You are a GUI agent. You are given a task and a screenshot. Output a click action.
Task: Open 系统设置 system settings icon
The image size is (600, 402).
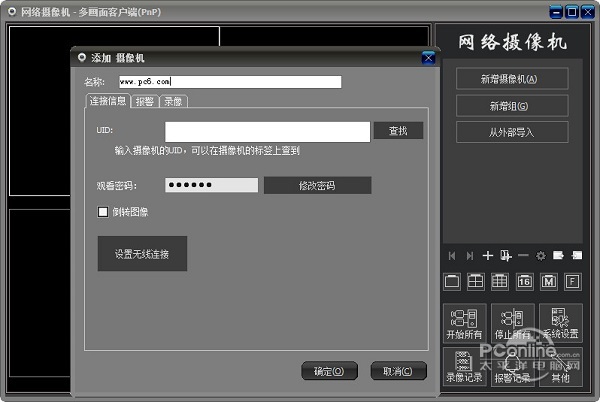(x=561, y=323)
